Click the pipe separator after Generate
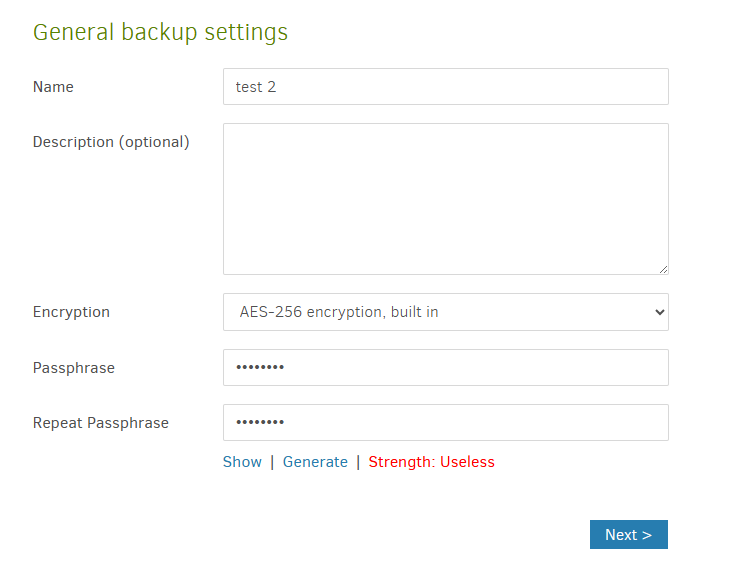The image size is (738, 561). click(358, 462)
